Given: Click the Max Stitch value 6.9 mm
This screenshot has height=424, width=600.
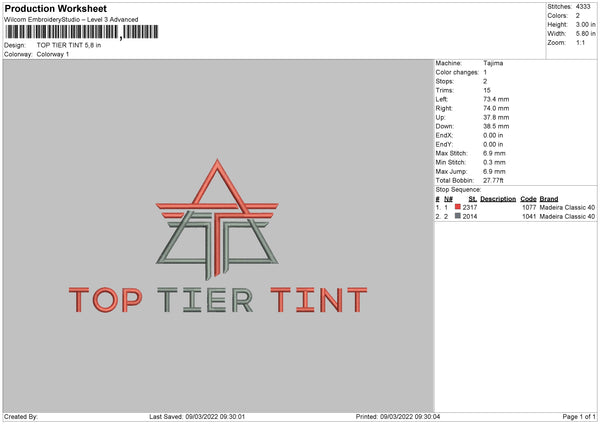Looking at the screenshot, I should pyautogui.click(x=494, y=153).
